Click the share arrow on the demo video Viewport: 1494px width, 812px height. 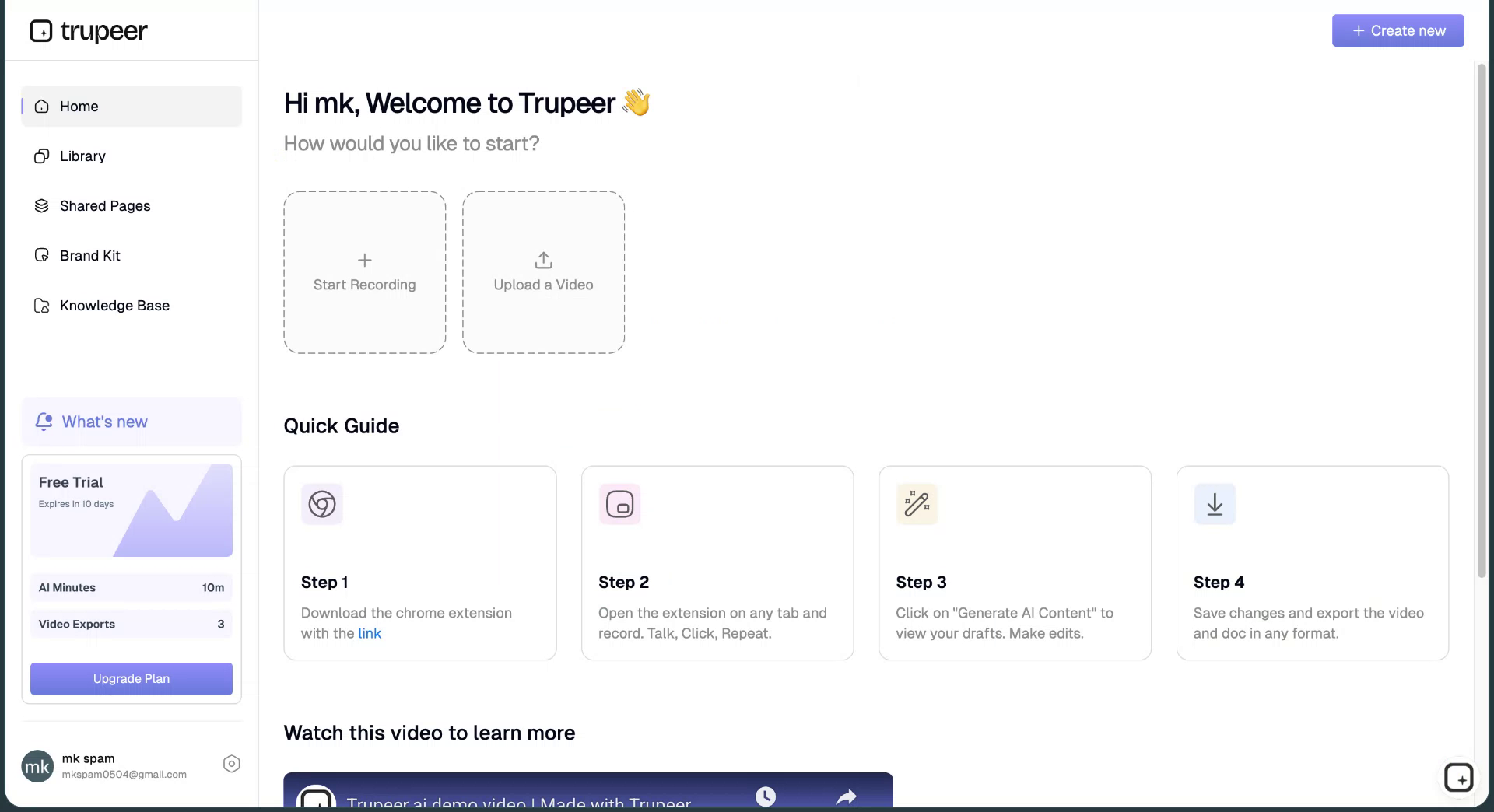pyautogui.click(x=847, y=796)
